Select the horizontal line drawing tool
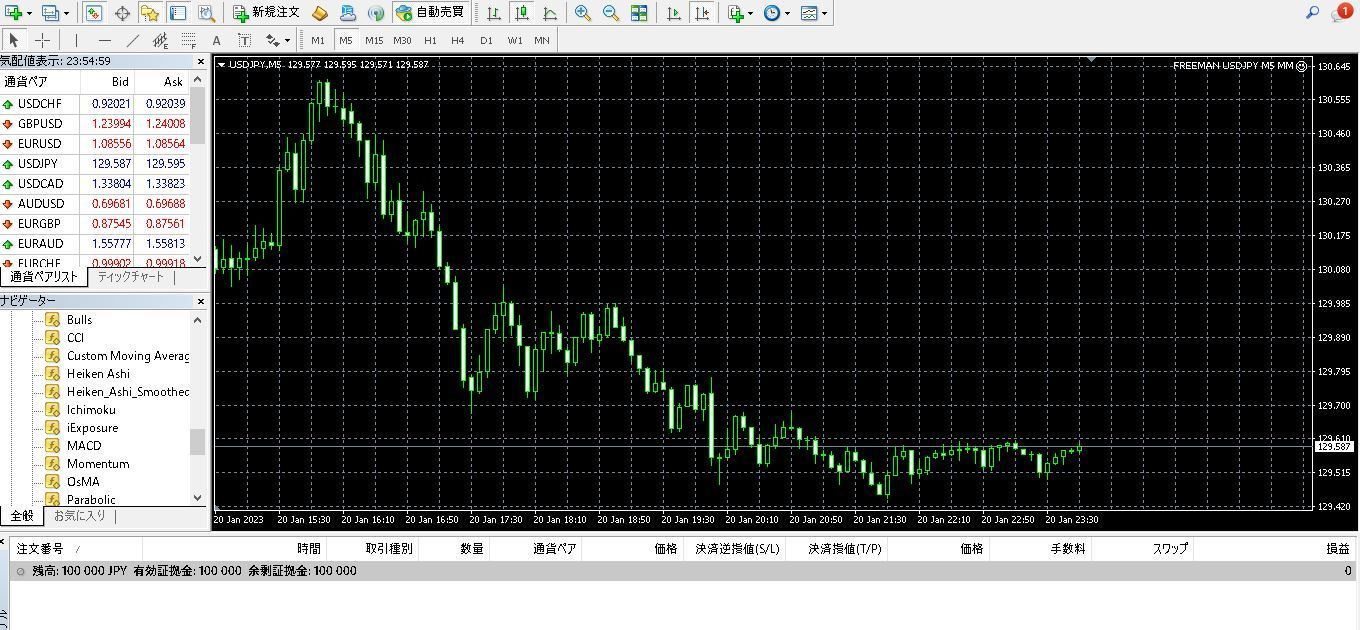The image size is (1360, 630). [104, 40]
